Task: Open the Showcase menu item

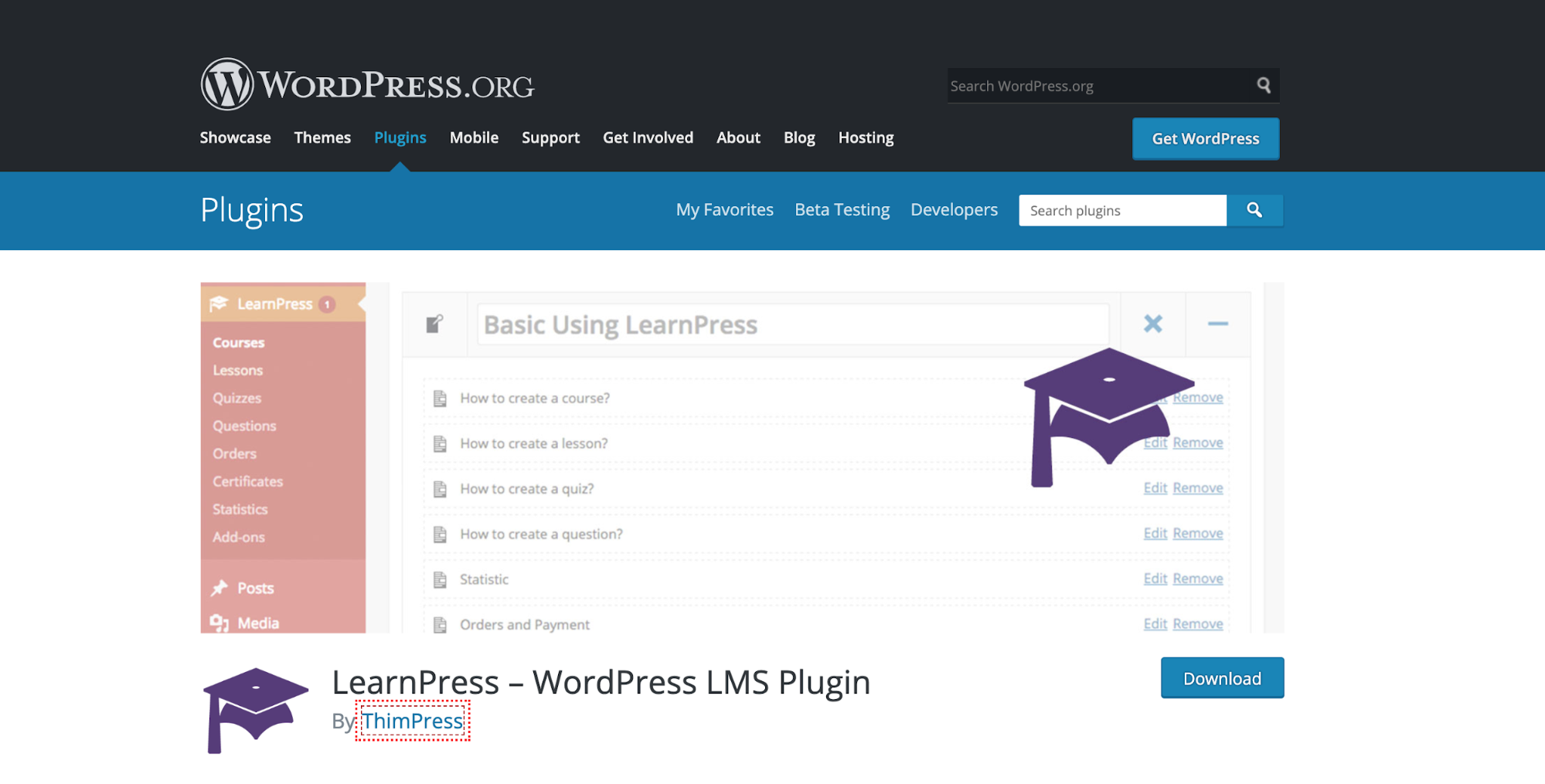Action: (x=235, y=137)
